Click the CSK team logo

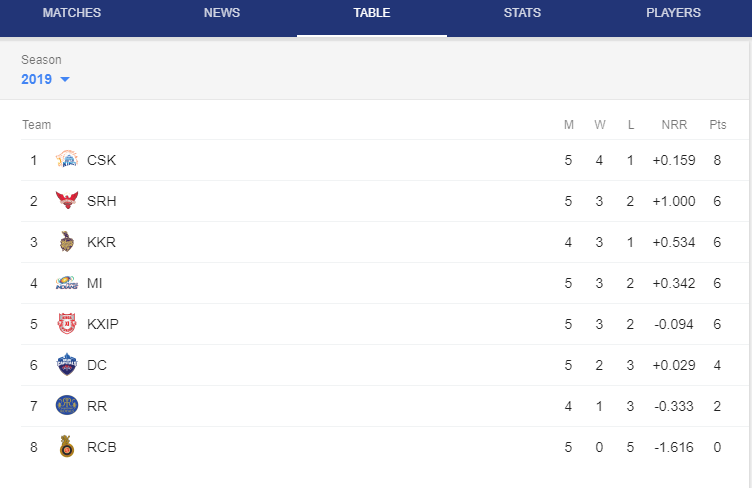coord(67,160)
